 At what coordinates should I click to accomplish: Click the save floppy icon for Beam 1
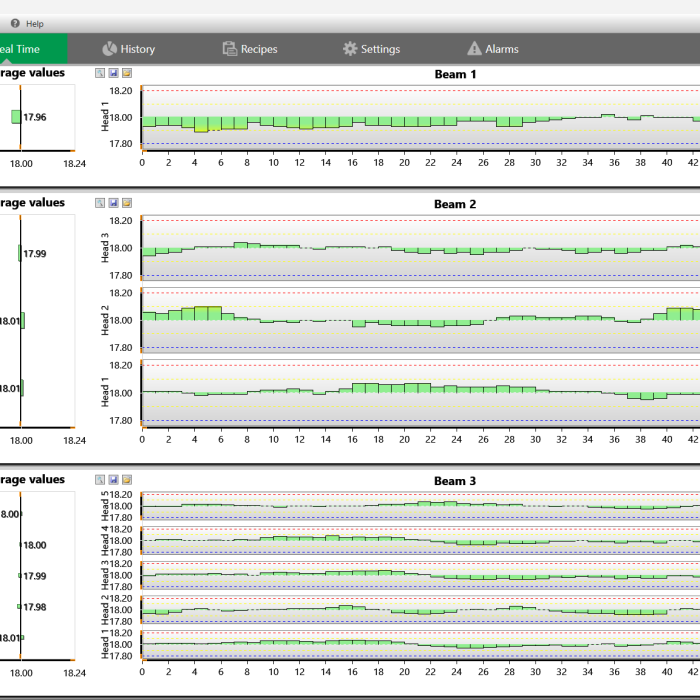(113, 73)
